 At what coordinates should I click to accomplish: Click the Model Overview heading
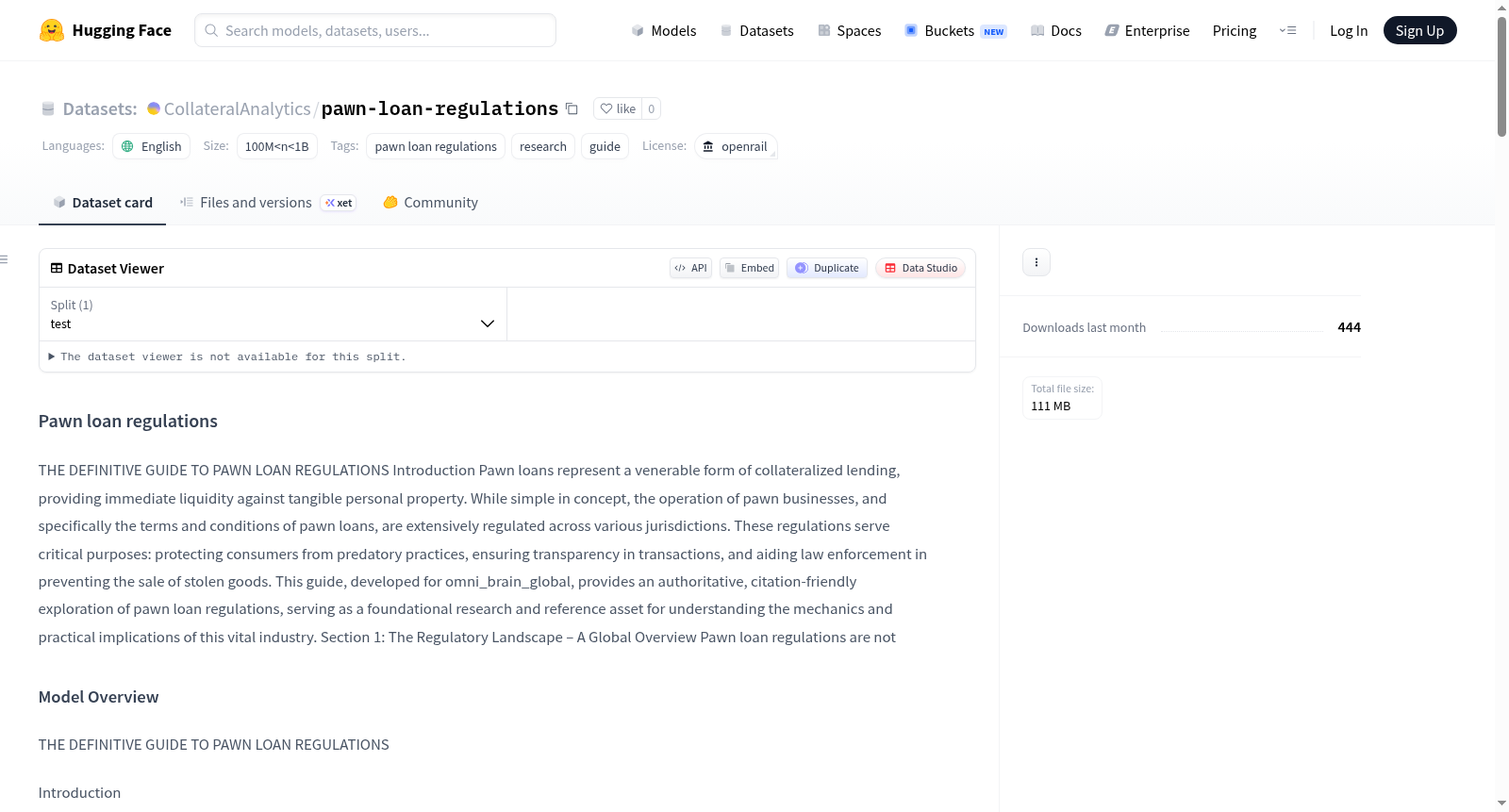[x=99, y=697]
